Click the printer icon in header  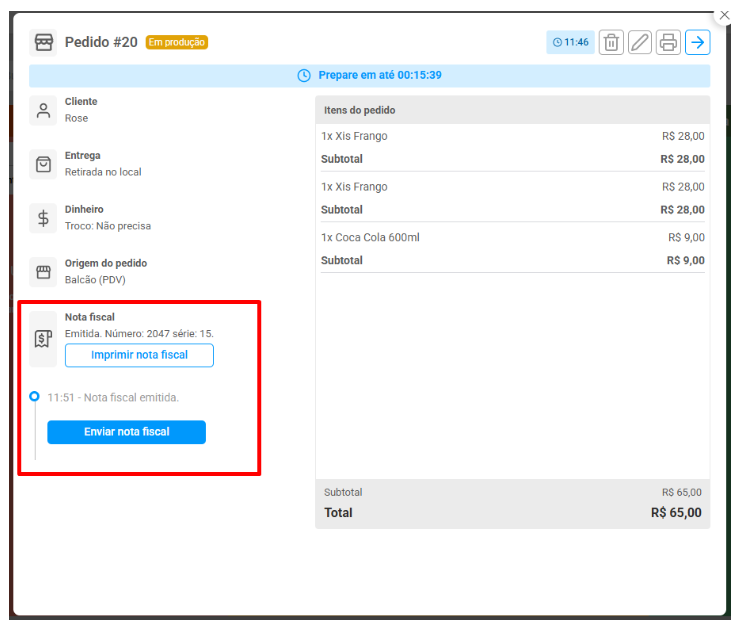coord(668,43)
